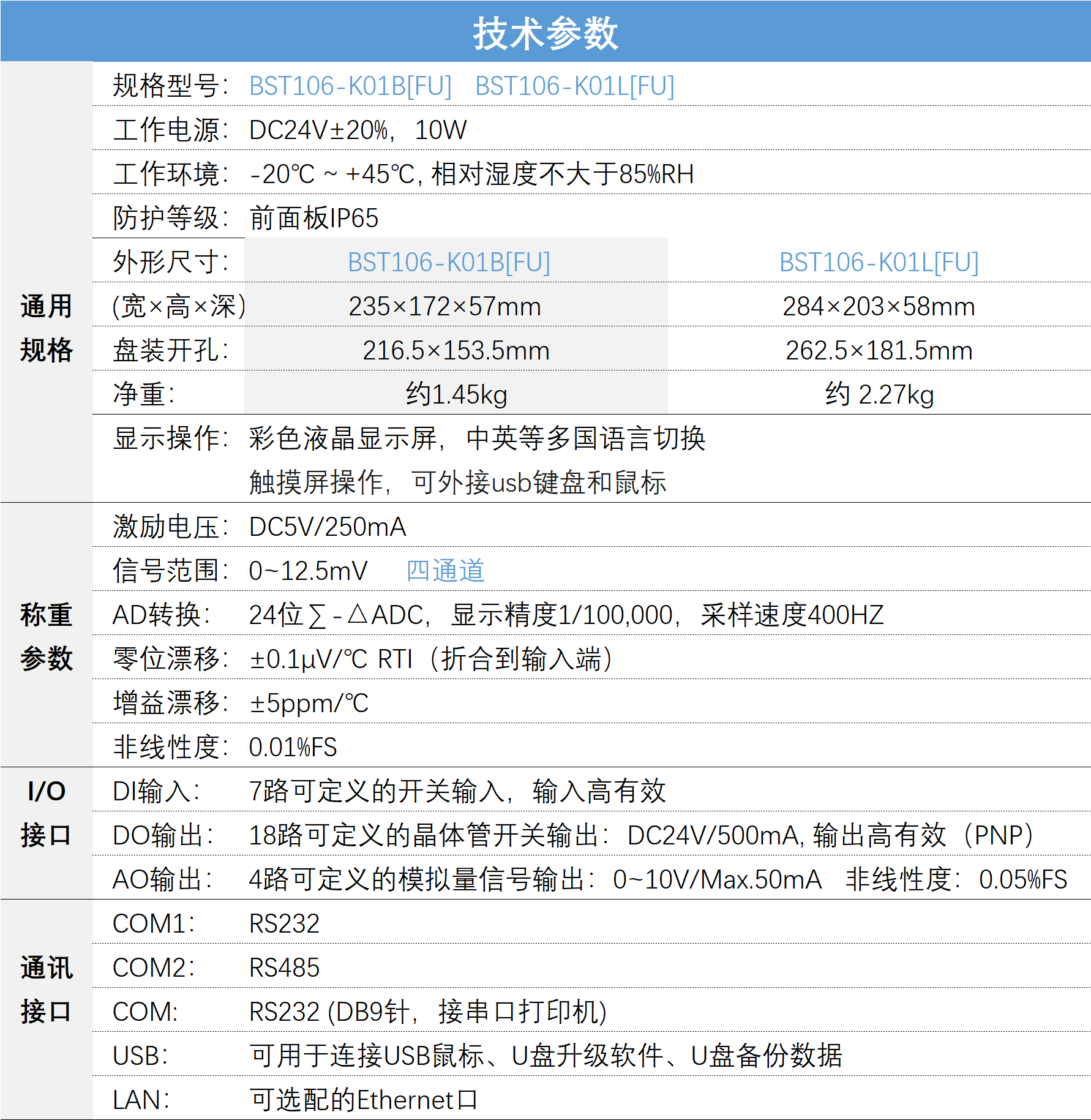Click the blue 四通道 text
The image size is (1091, 1120).
point(446,571)
